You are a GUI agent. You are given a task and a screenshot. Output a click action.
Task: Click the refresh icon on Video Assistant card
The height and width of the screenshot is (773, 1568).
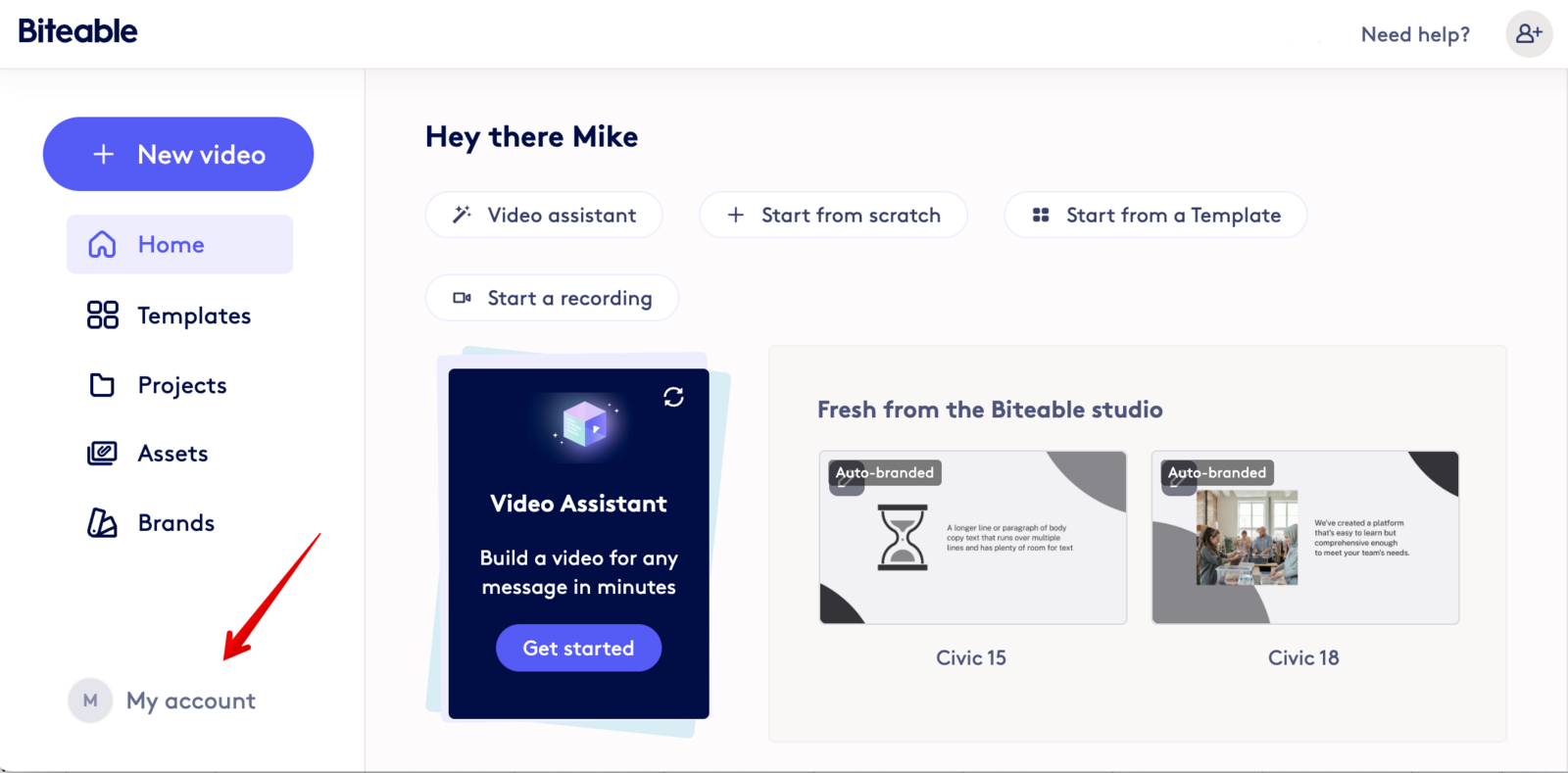[x=673, y=397]
